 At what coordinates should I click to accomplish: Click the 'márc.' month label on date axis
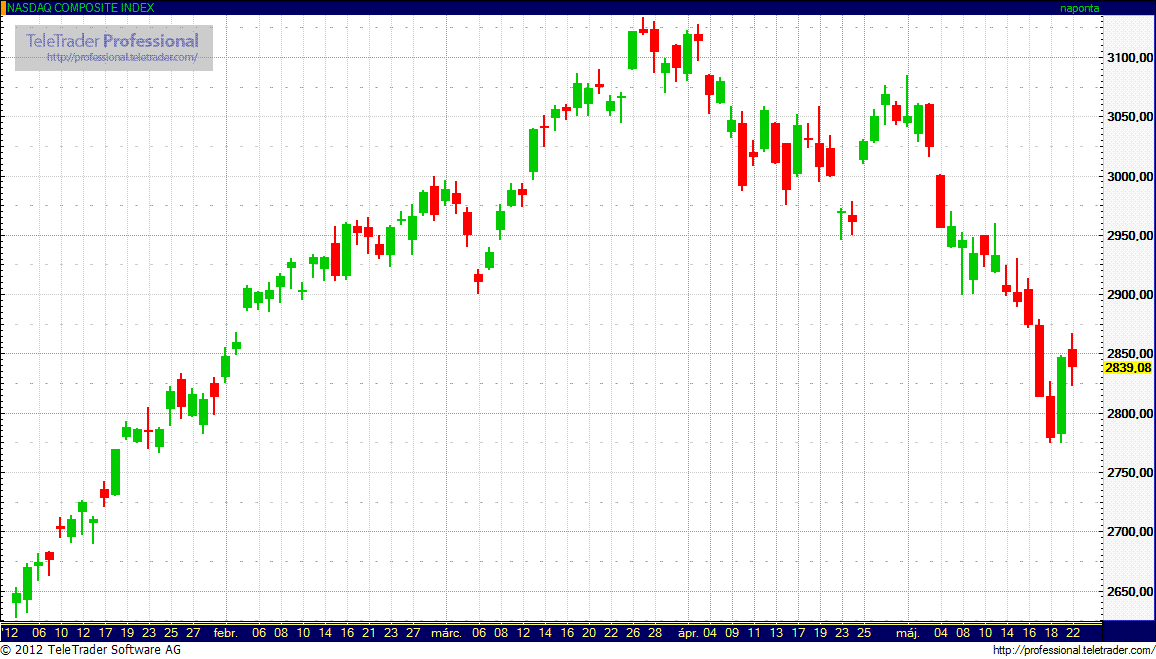click(x=447, y=632)
